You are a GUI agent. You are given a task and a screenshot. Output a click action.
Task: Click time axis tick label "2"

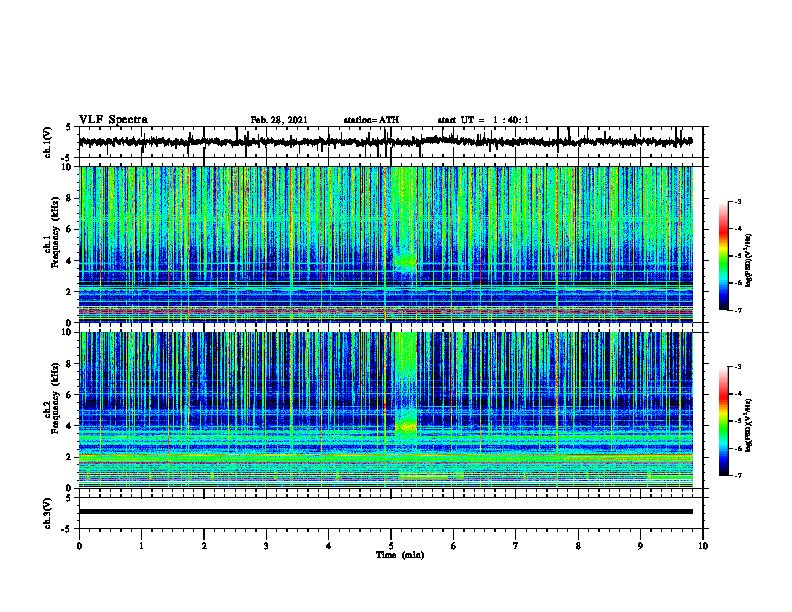204,546
